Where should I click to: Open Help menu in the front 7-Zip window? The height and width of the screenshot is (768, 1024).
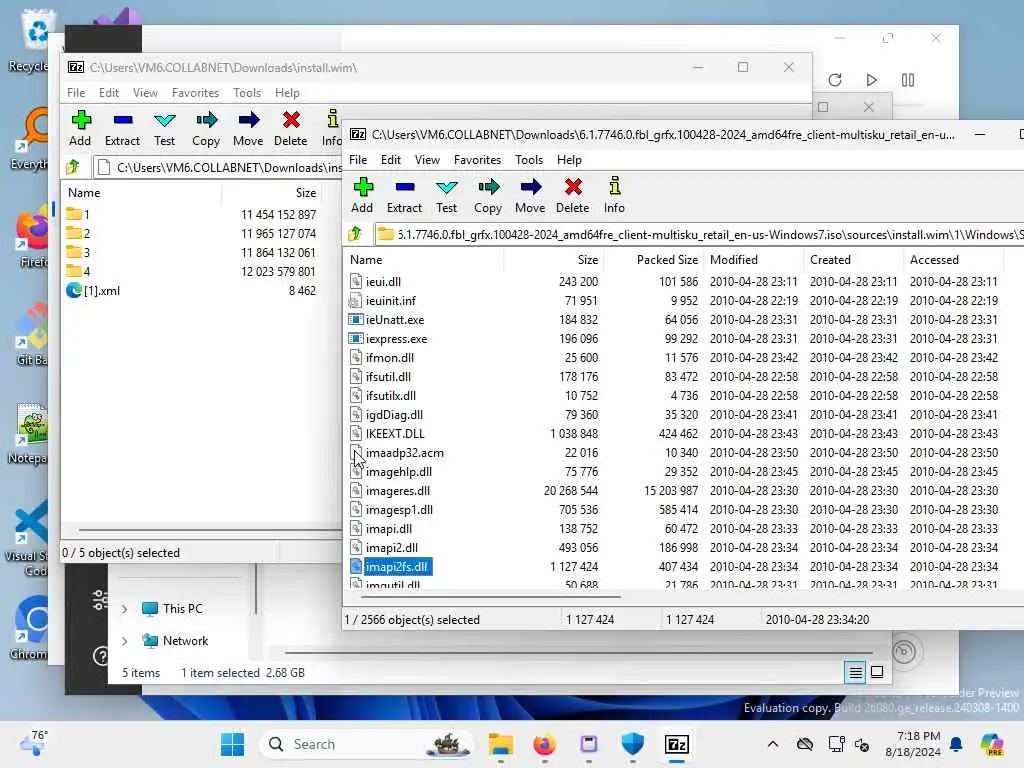(569, 159)
